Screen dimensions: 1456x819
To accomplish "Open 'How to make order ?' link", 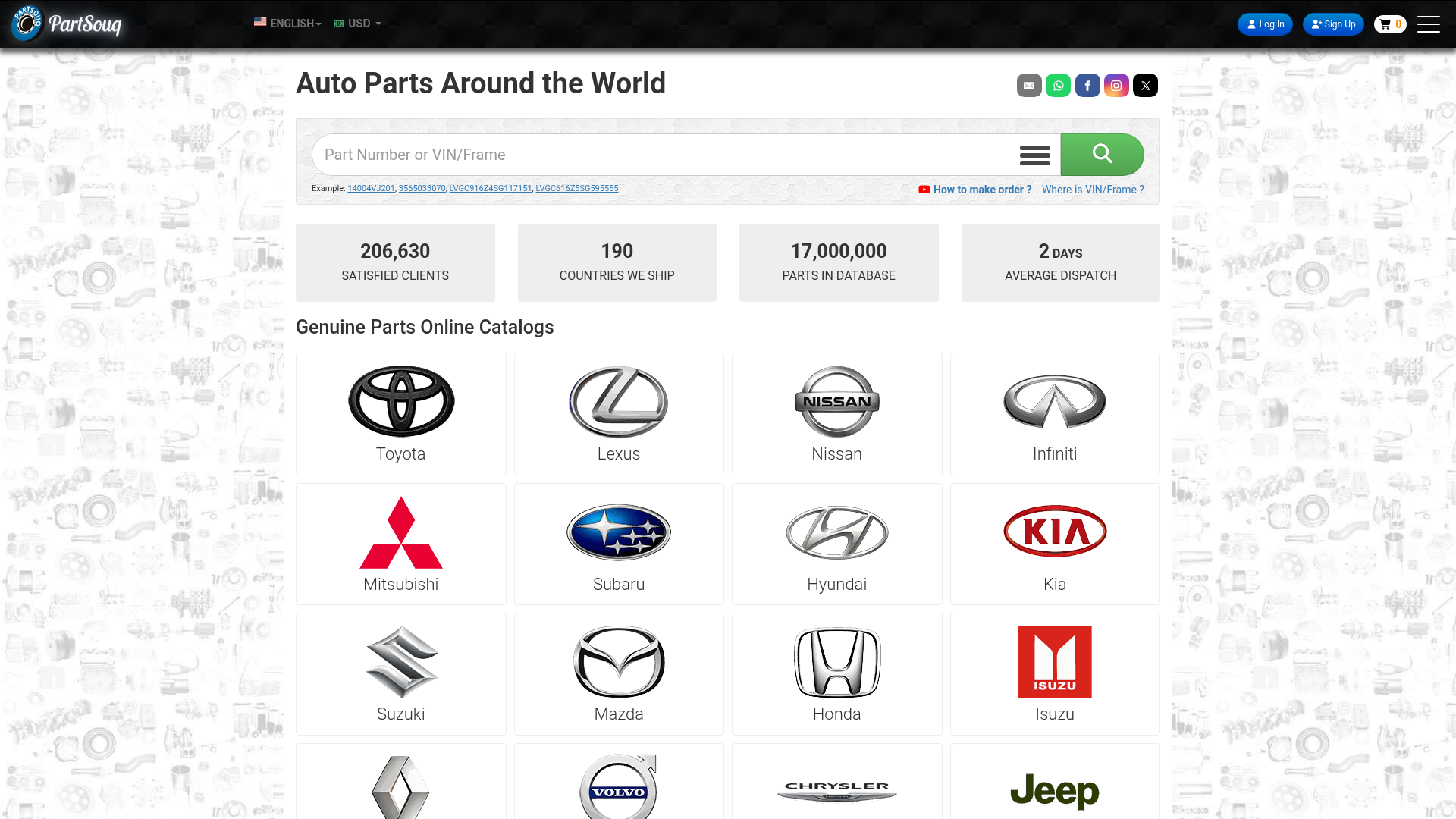I will pyautogui.click(x=975, y=190).
